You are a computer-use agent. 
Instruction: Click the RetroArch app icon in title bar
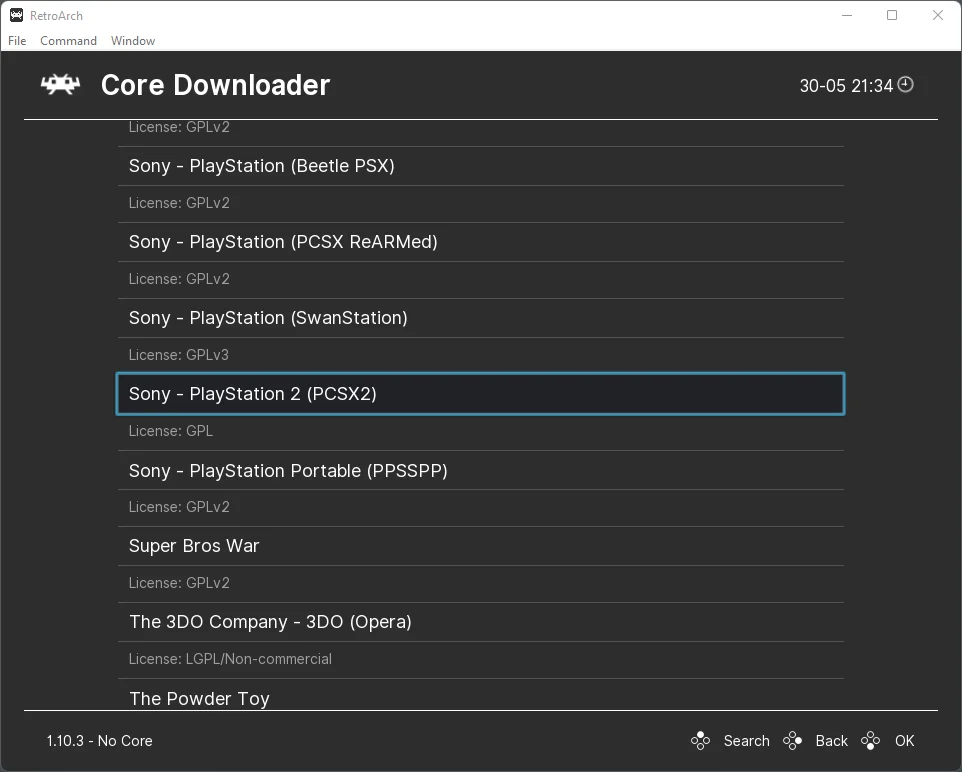(17, 15)
